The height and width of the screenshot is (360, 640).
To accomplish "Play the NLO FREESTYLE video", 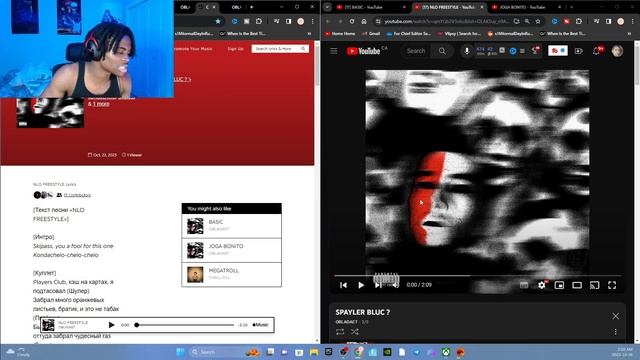I will point(361,285).
